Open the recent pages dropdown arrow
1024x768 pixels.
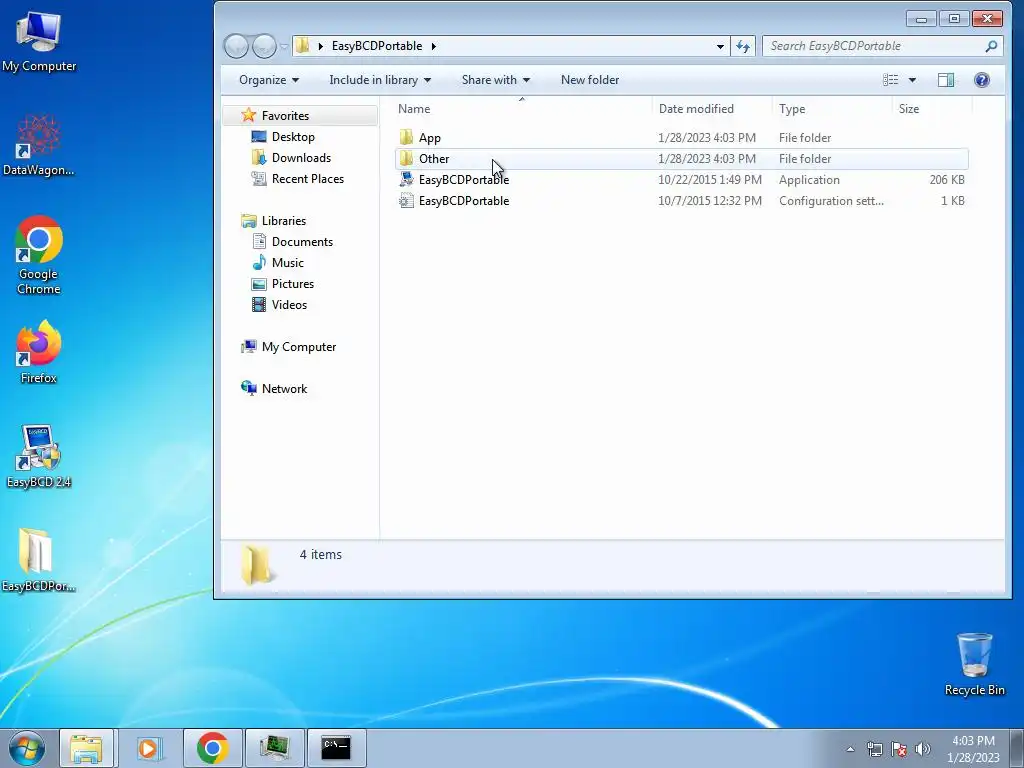284,46
